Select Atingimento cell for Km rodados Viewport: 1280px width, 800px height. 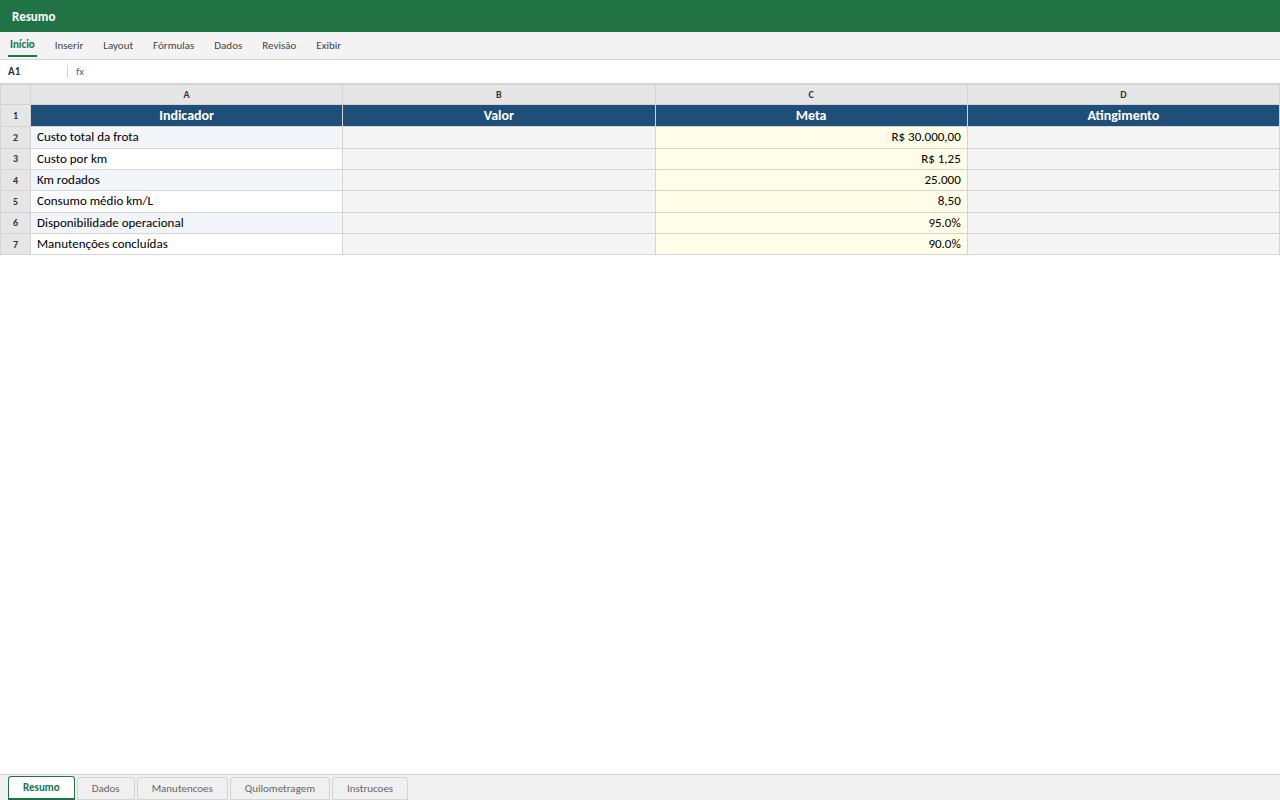pyautogui.click(x=1123, y=180)
